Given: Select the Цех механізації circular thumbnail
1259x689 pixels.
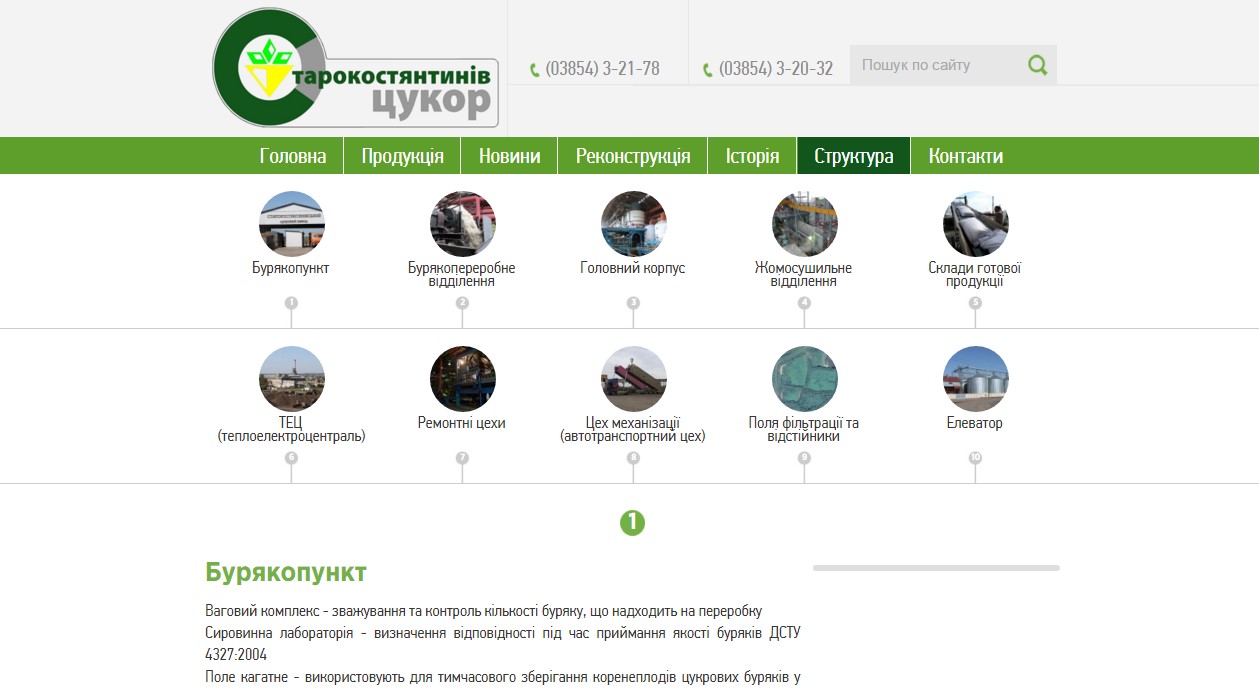Looking at the screenshot, I should coord(634,379).
